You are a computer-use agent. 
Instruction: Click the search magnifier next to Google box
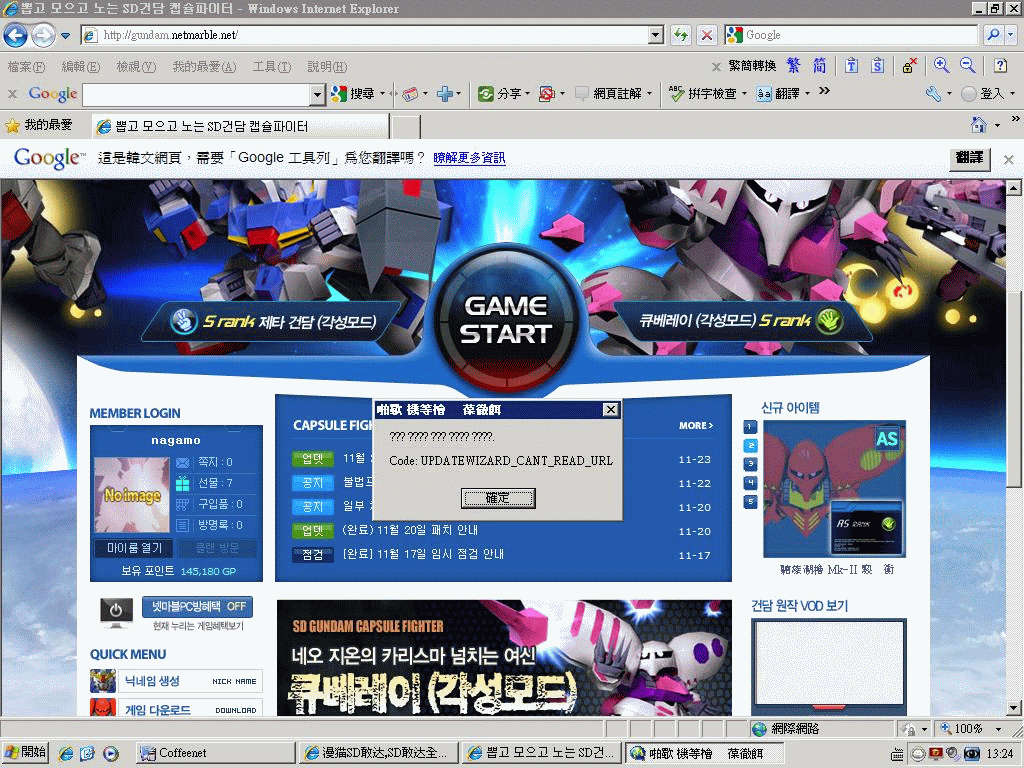(993, 35)
